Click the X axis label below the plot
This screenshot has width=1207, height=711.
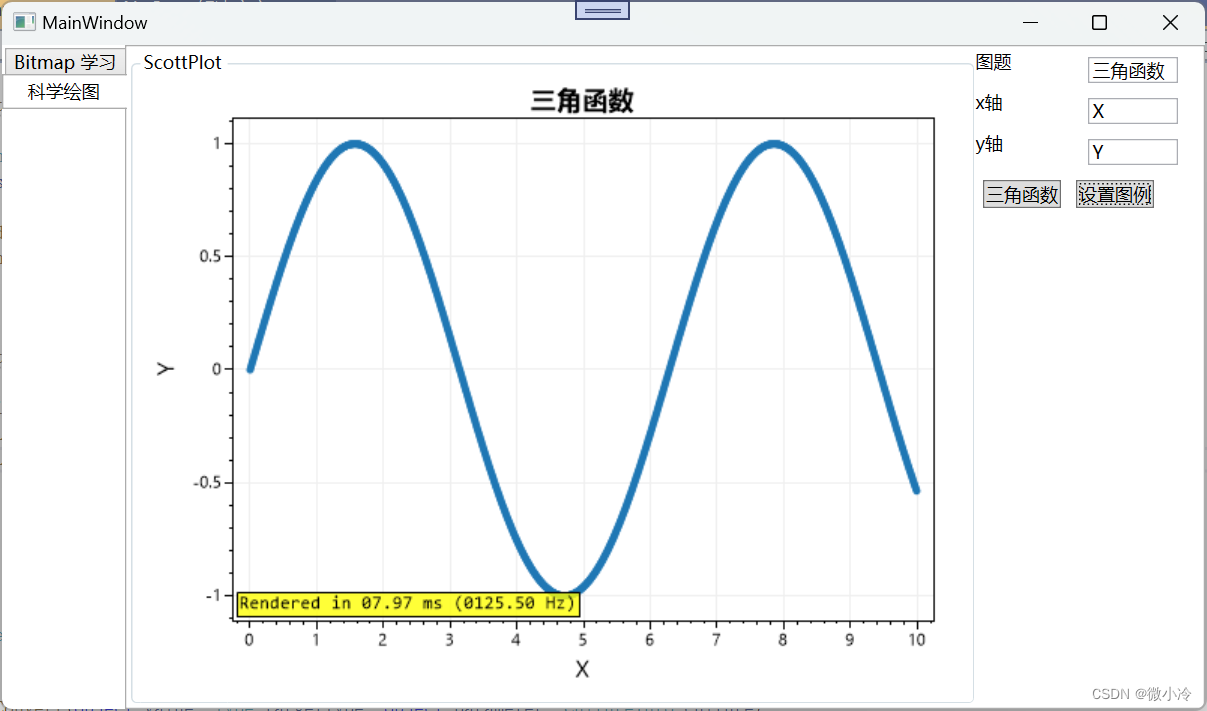[583, 669]
